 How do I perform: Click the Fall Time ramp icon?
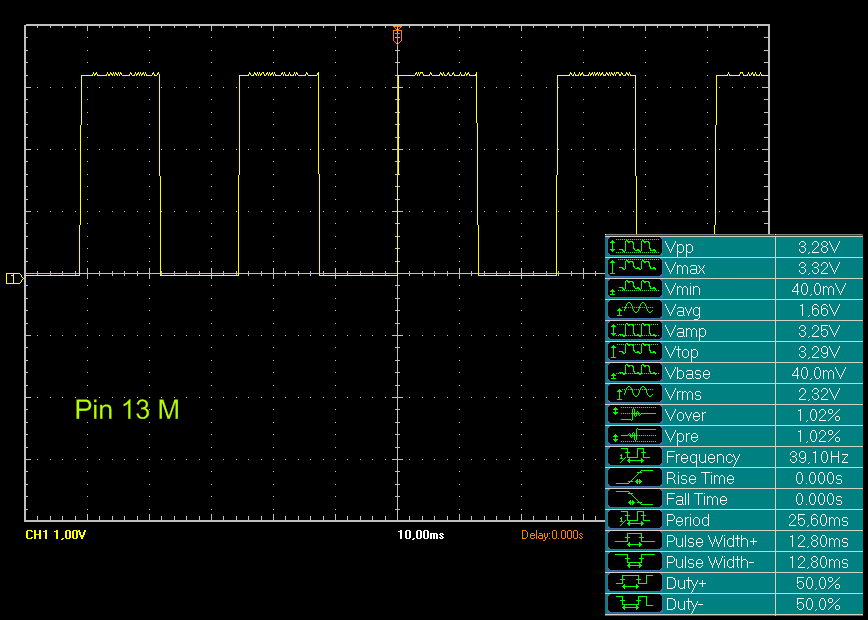click(x=634, y=499)
